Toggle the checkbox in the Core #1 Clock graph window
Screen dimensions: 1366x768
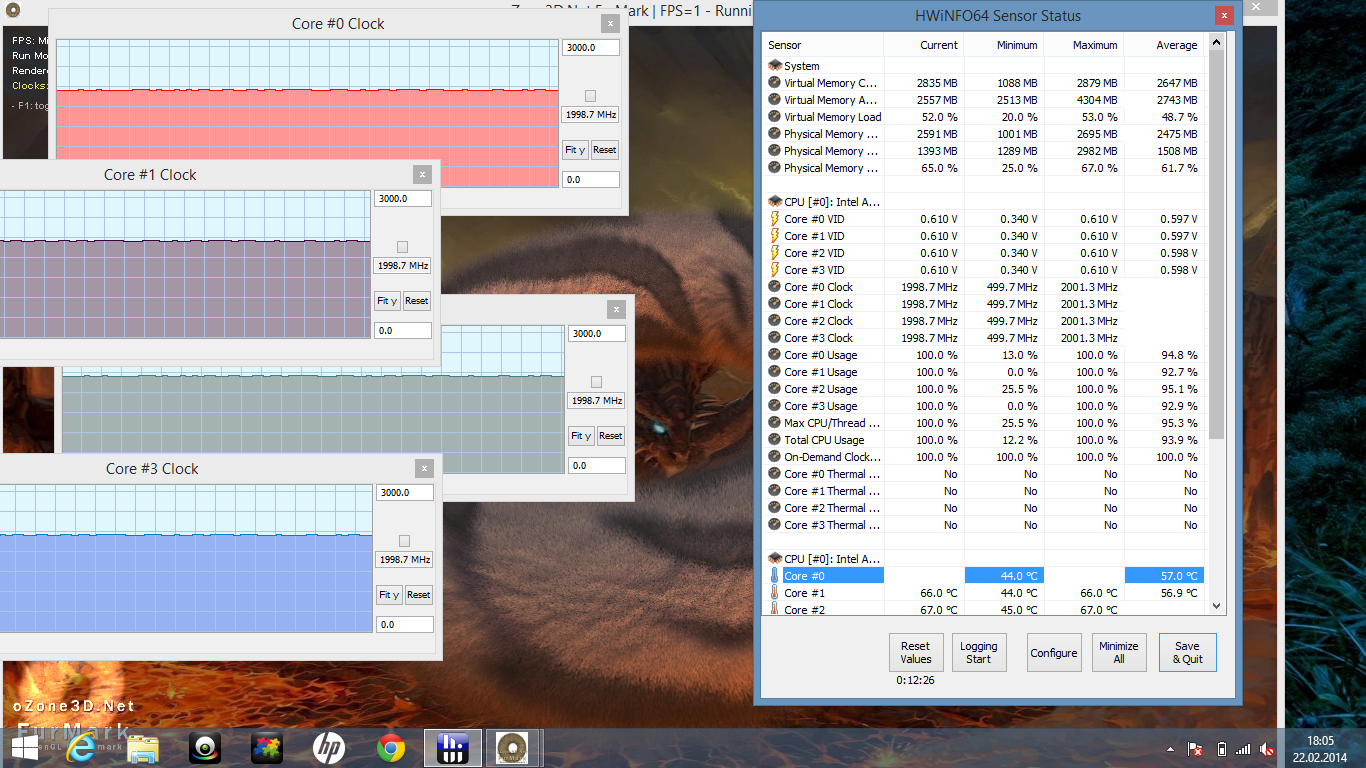coord(402,247)
